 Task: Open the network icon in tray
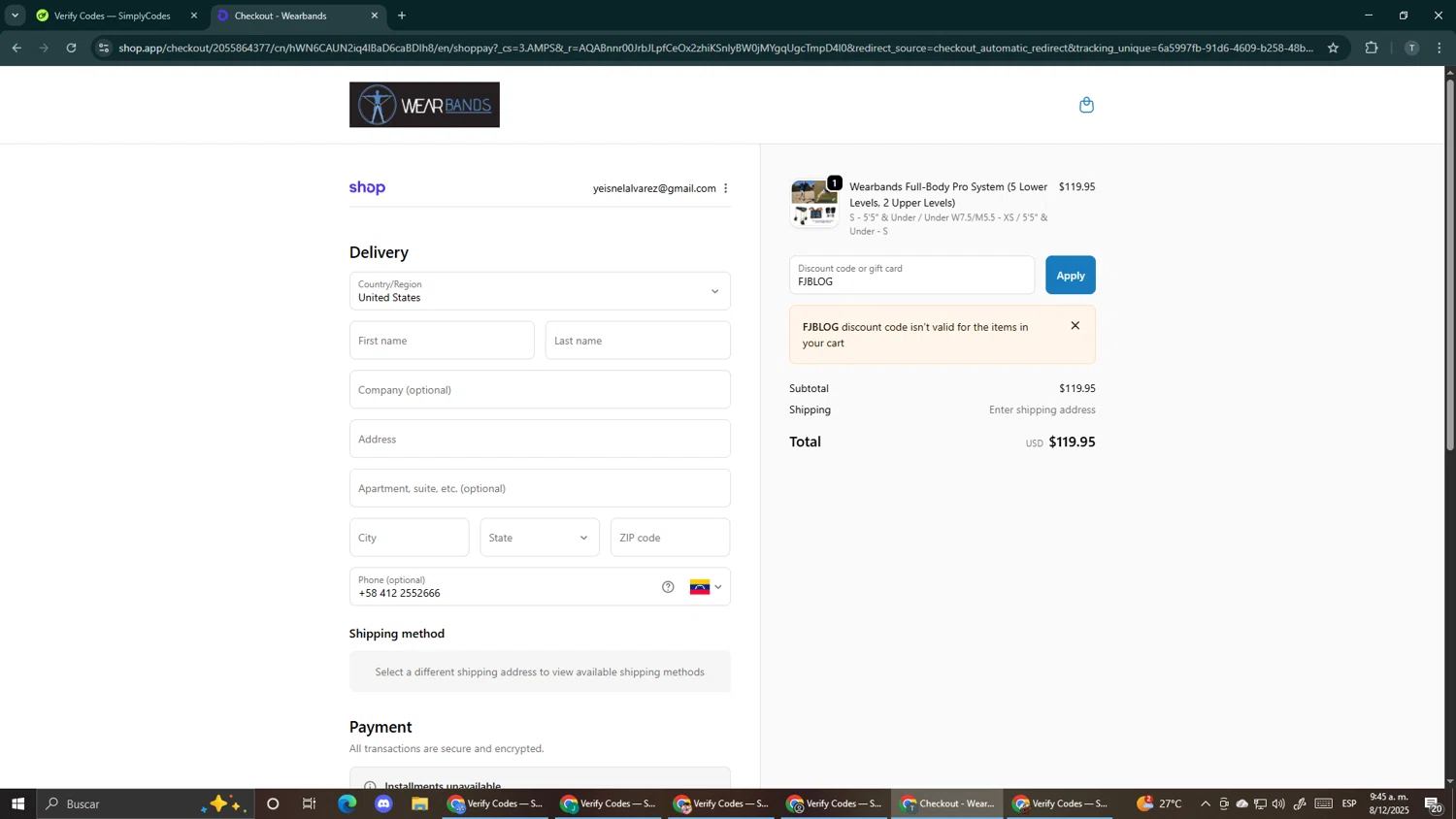point(1260,803)
